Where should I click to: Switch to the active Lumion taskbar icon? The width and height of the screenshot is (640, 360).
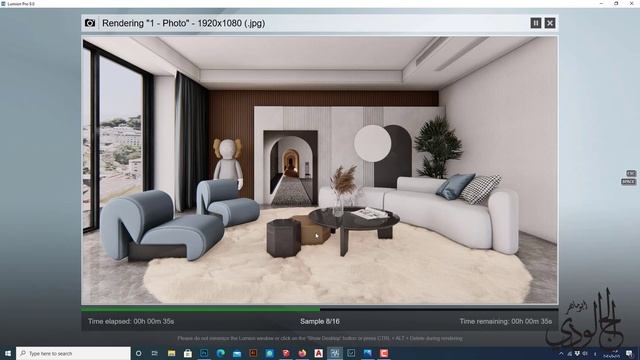335,353
